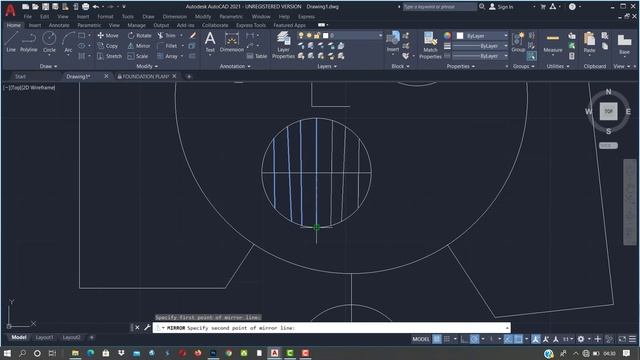Click the command line input field

[331, 328]
